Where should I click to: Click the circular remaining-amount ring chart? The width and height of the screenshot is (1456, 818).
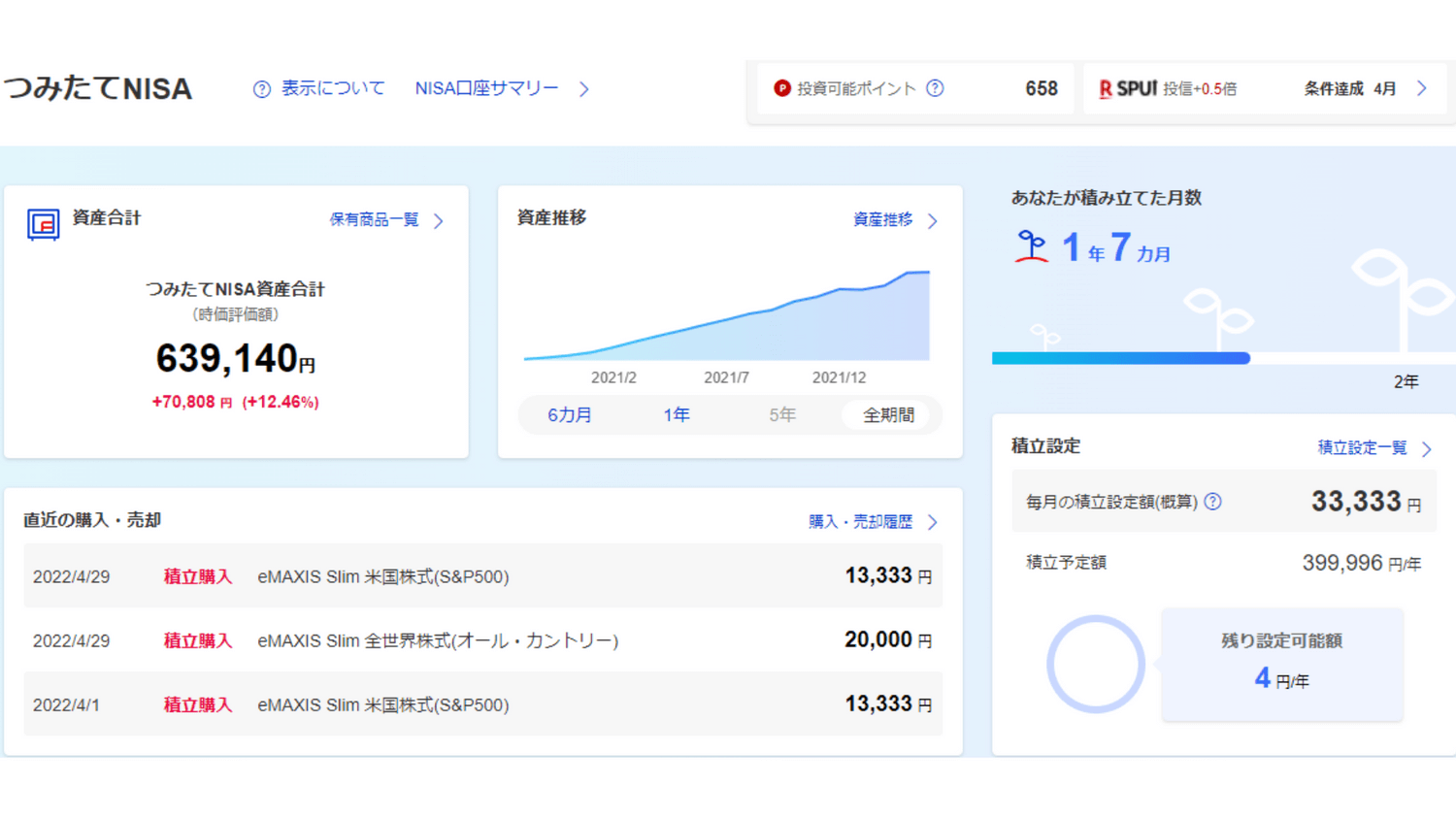(x=1096, y=665)
